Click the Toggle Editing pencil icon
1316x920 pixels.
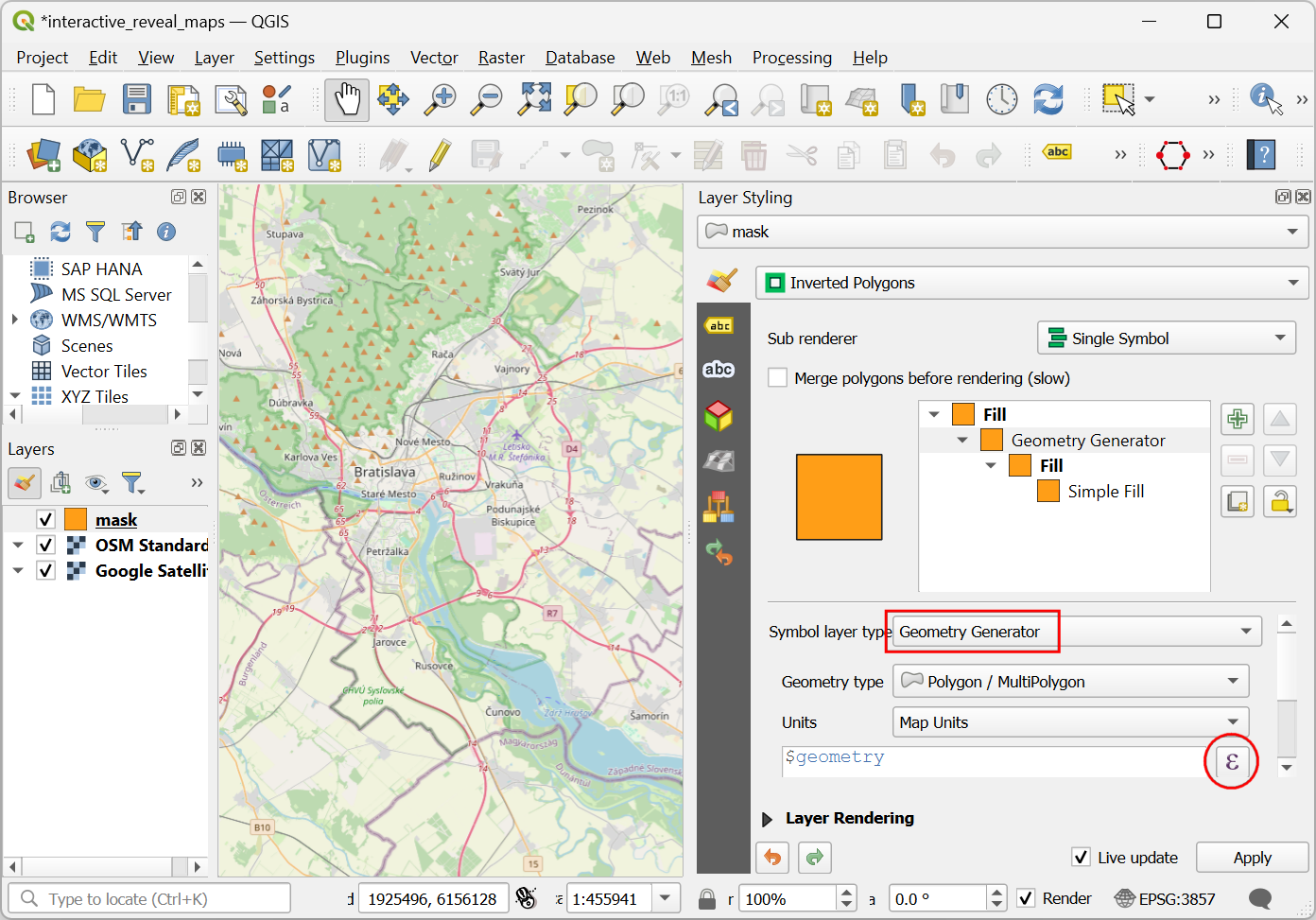[x=440, y=155]
